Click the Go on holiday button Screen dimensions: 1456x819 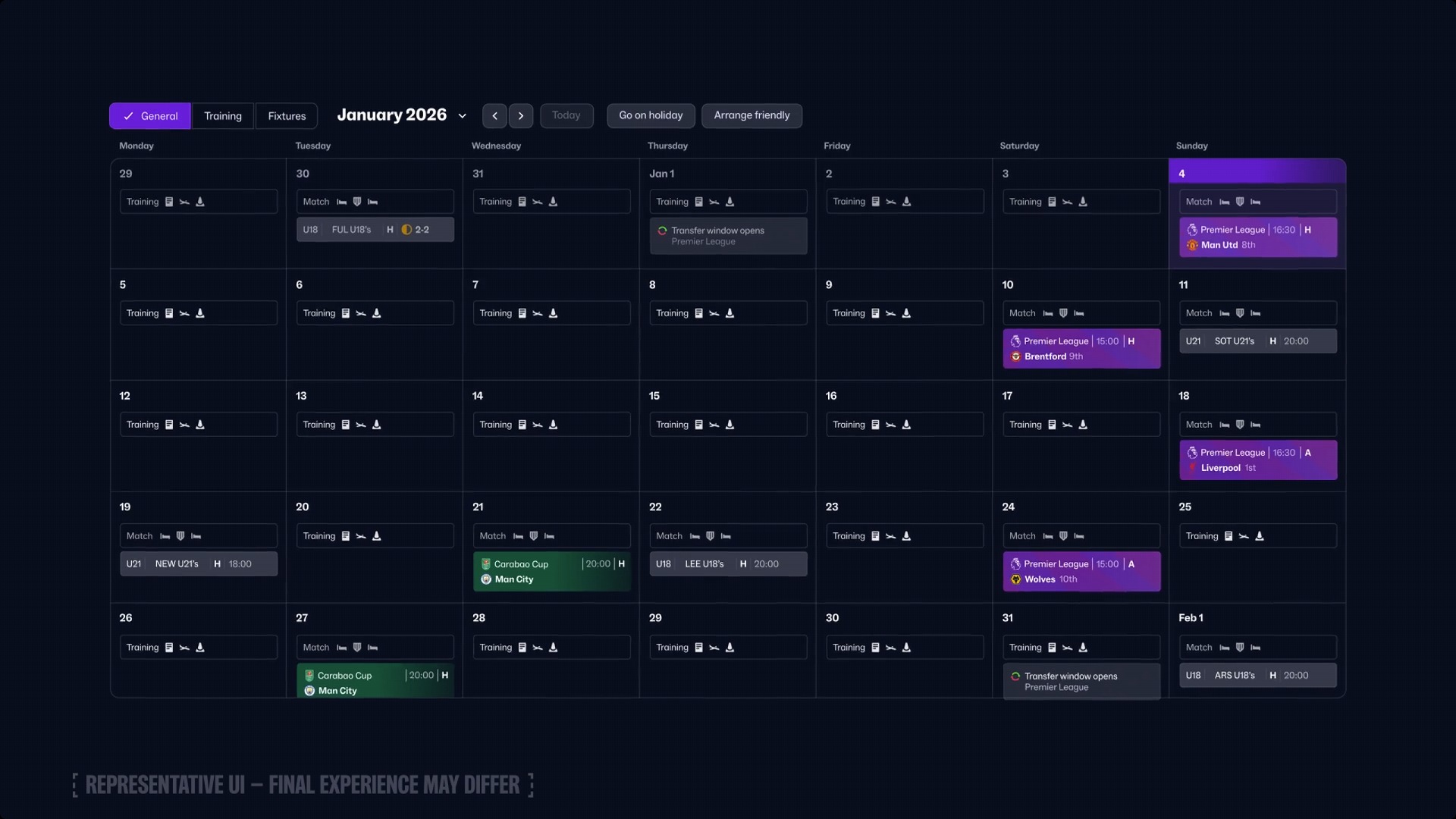click(x=650, y=115)
